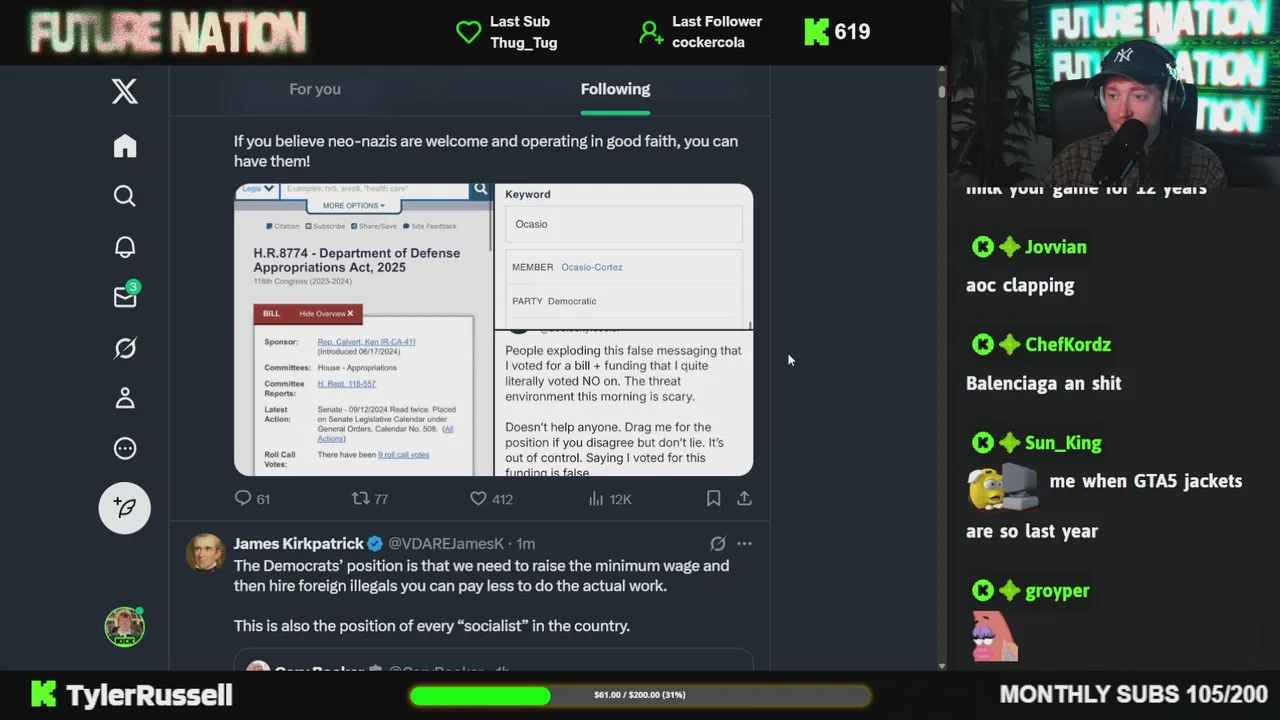This screenshot has height=720, width=1280.
Task: Switch to the For you tab
Action: coord(315,89)
